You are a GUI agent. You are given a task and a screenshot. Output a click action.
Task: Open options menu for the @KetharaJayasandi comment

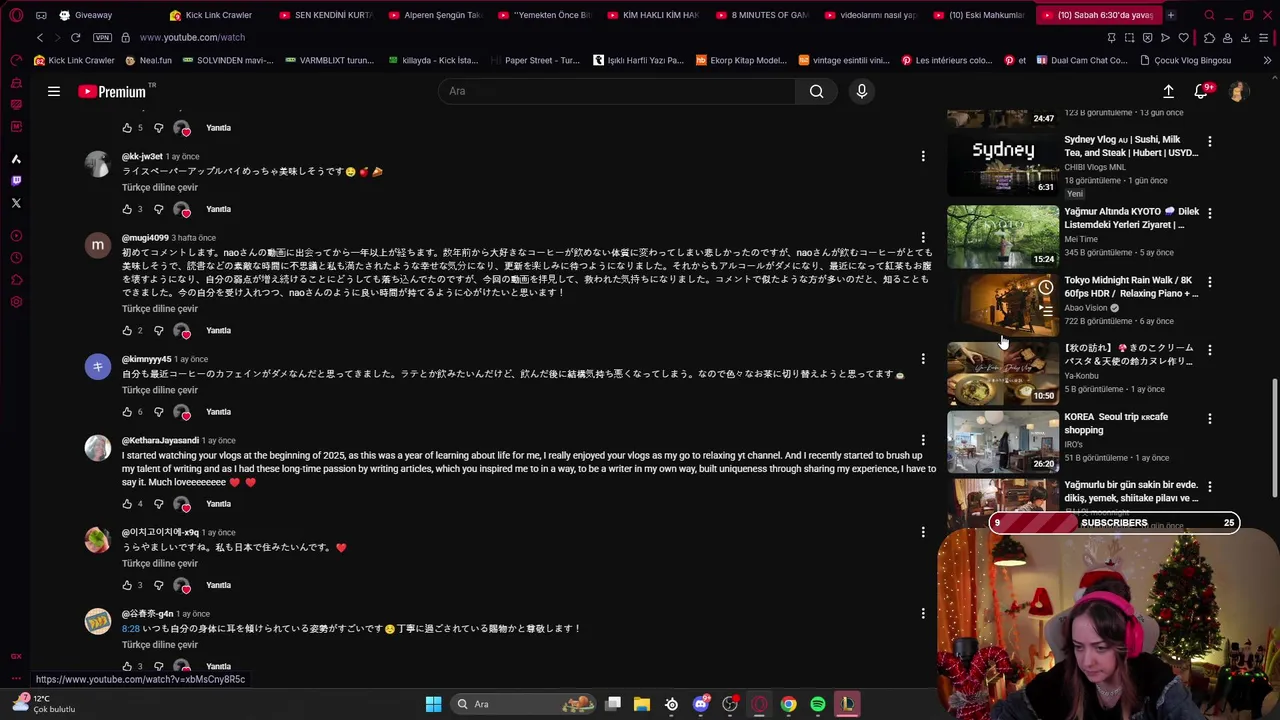click(923, 441)
